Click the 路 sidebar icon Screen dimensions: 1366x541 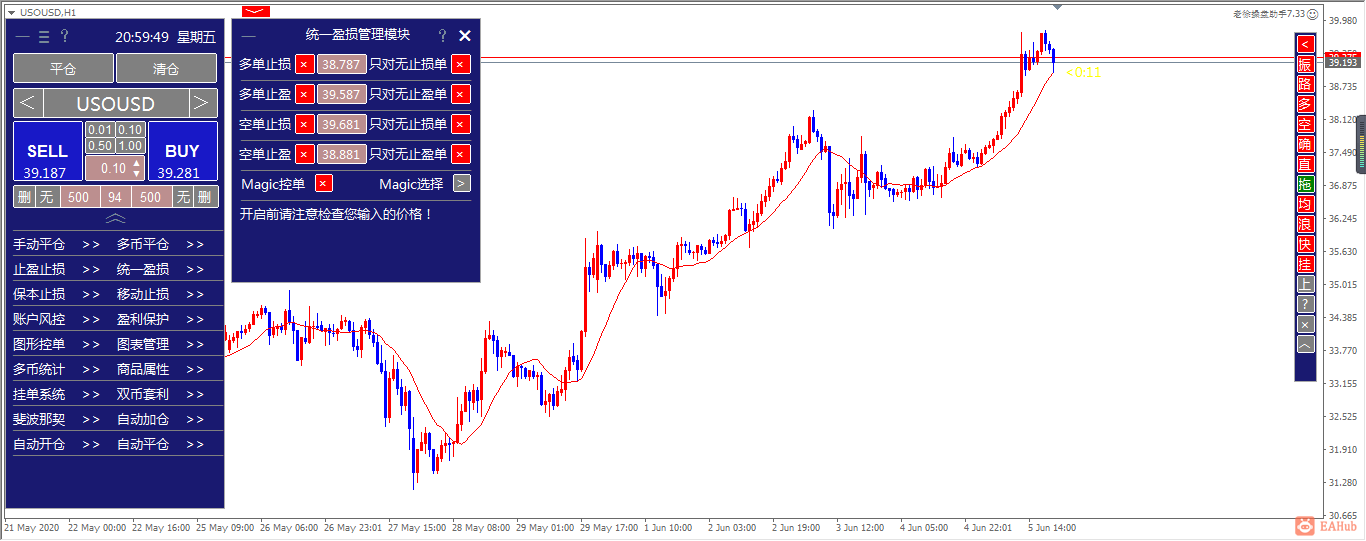coord(1305,84)
